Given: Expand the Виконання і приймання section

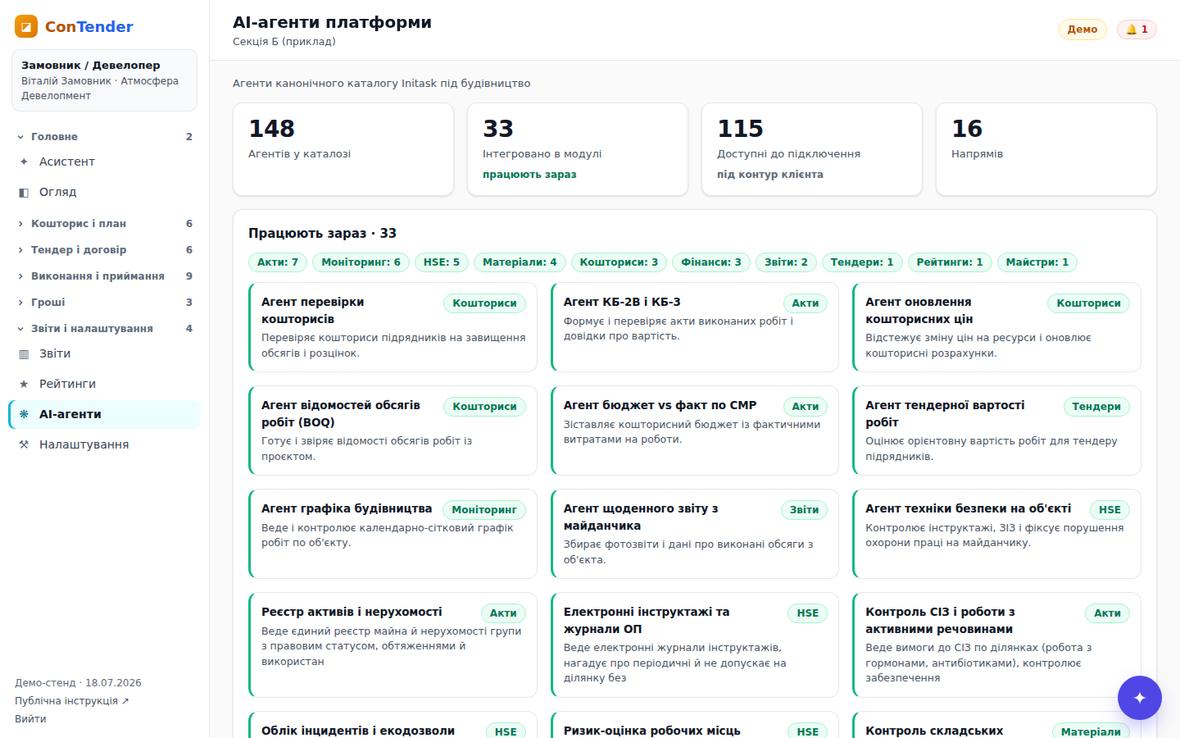Looking at the screenshot, I should (105, 276).
